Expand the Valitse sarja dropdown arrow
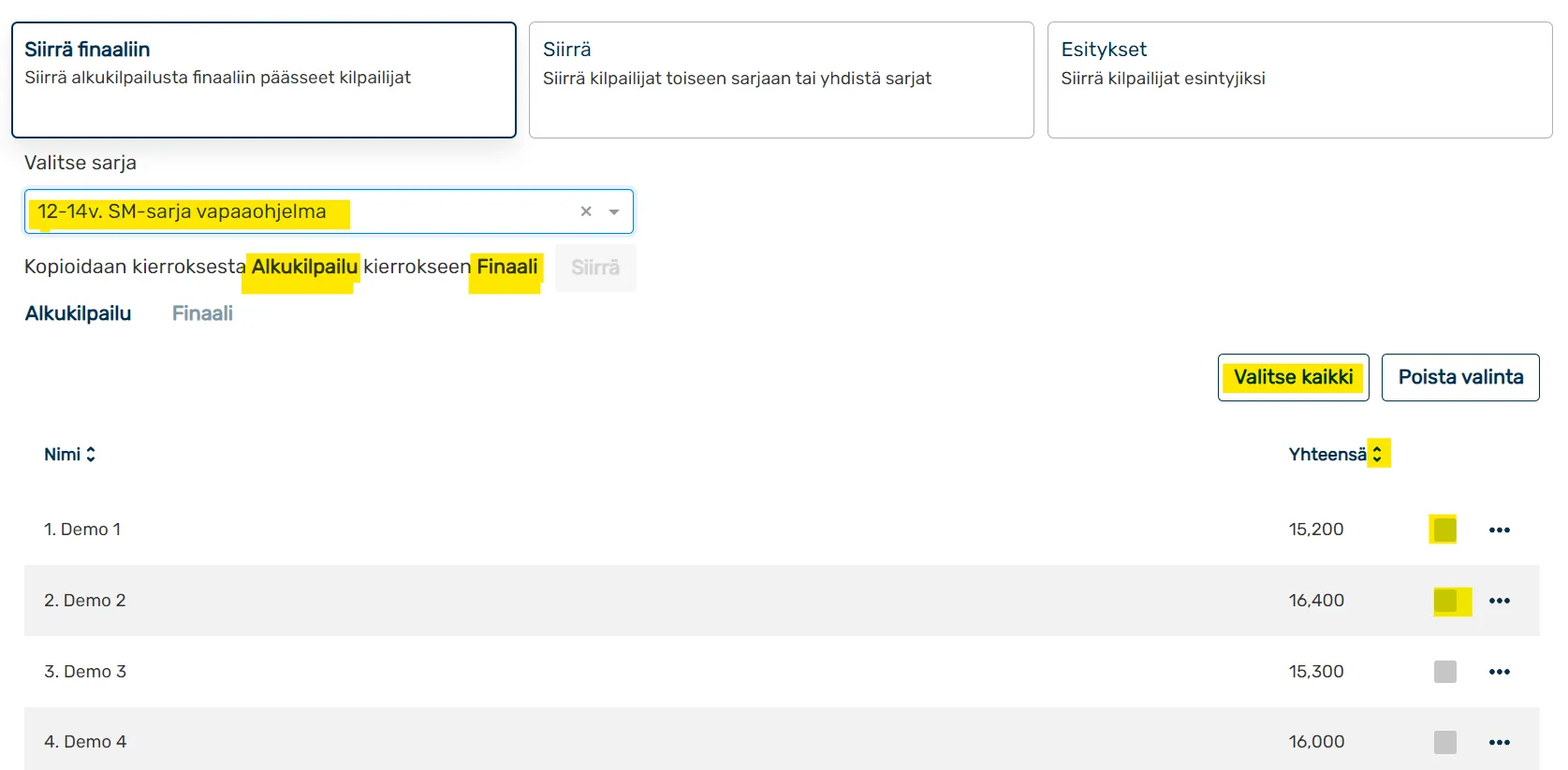The image size is (1568, 770). pos(614,211)
